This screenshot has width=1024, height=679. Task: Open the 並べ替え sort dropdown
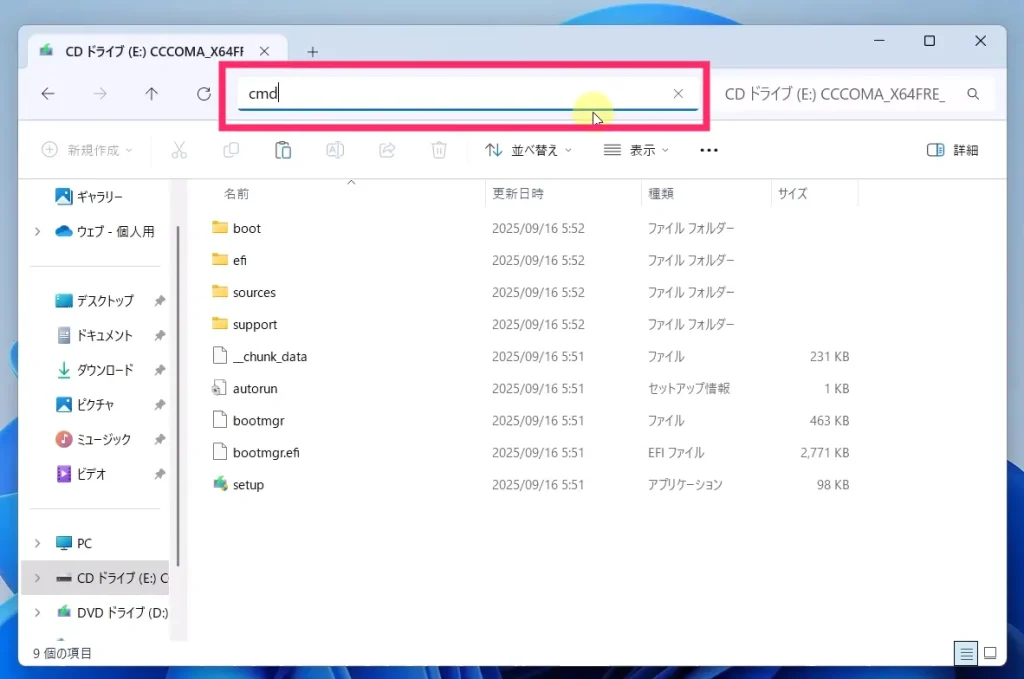pos(528,150)
